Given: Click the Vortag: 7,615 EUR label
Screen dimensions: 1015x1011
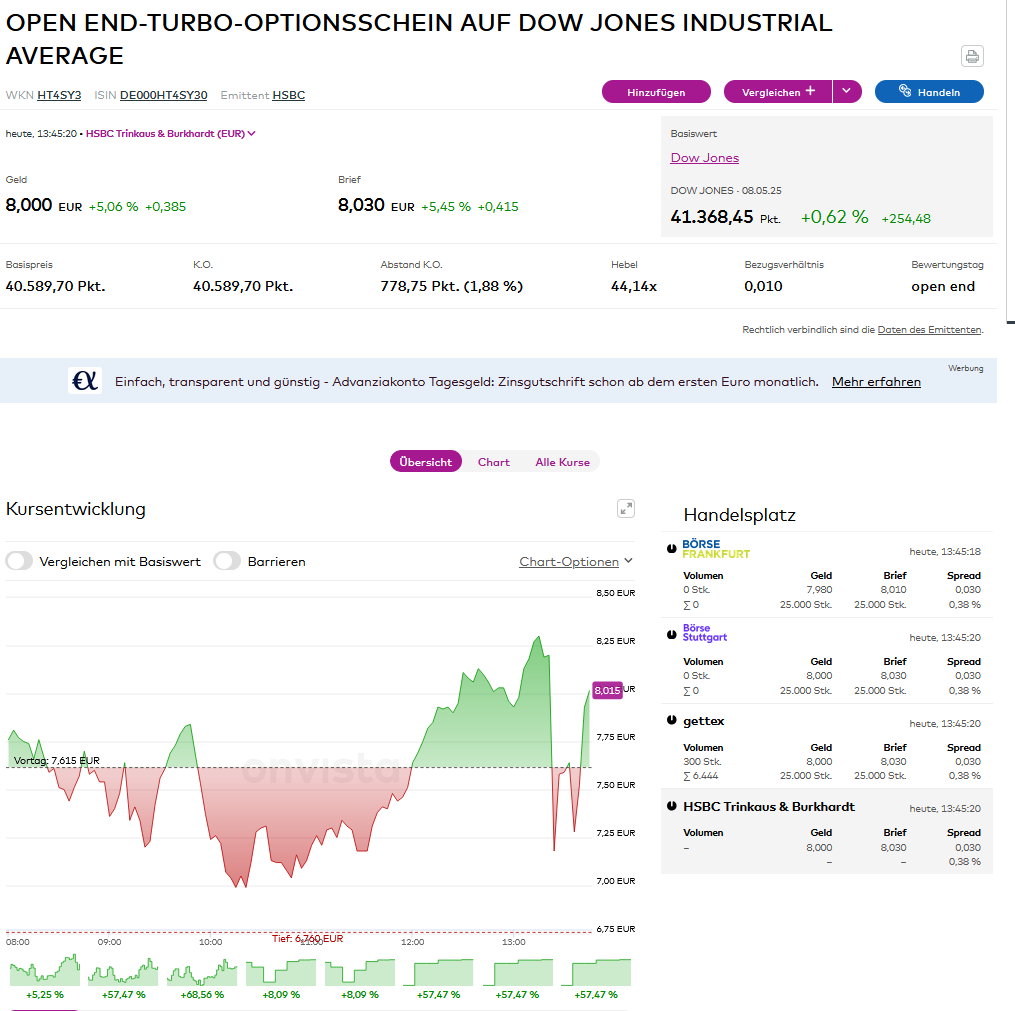Looking at the screenshot, I should point(56,761).
